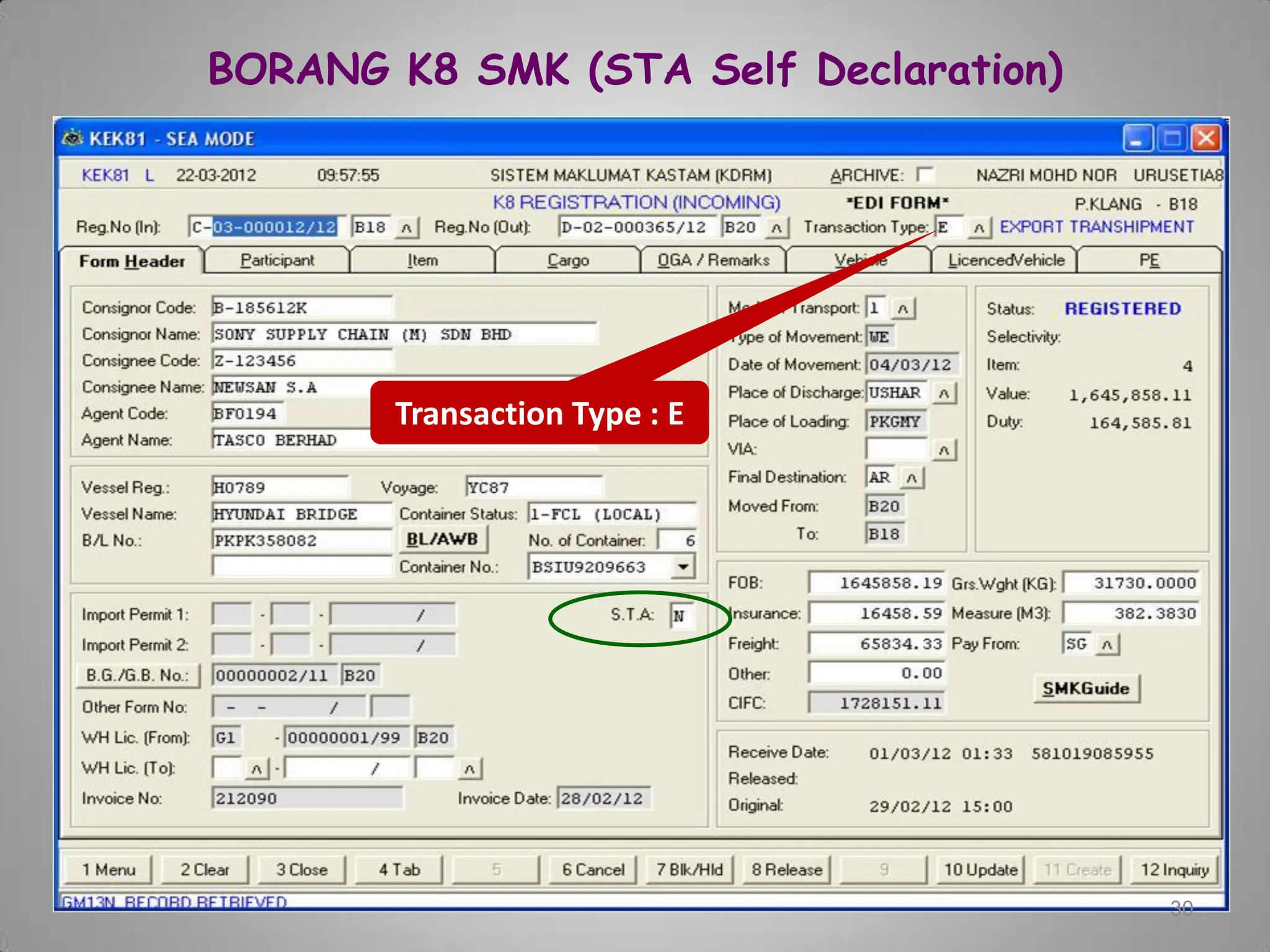Click the Vessel Reg. field H0789
The height and width of the screenshot is (952, 1270).
(280, 488)
